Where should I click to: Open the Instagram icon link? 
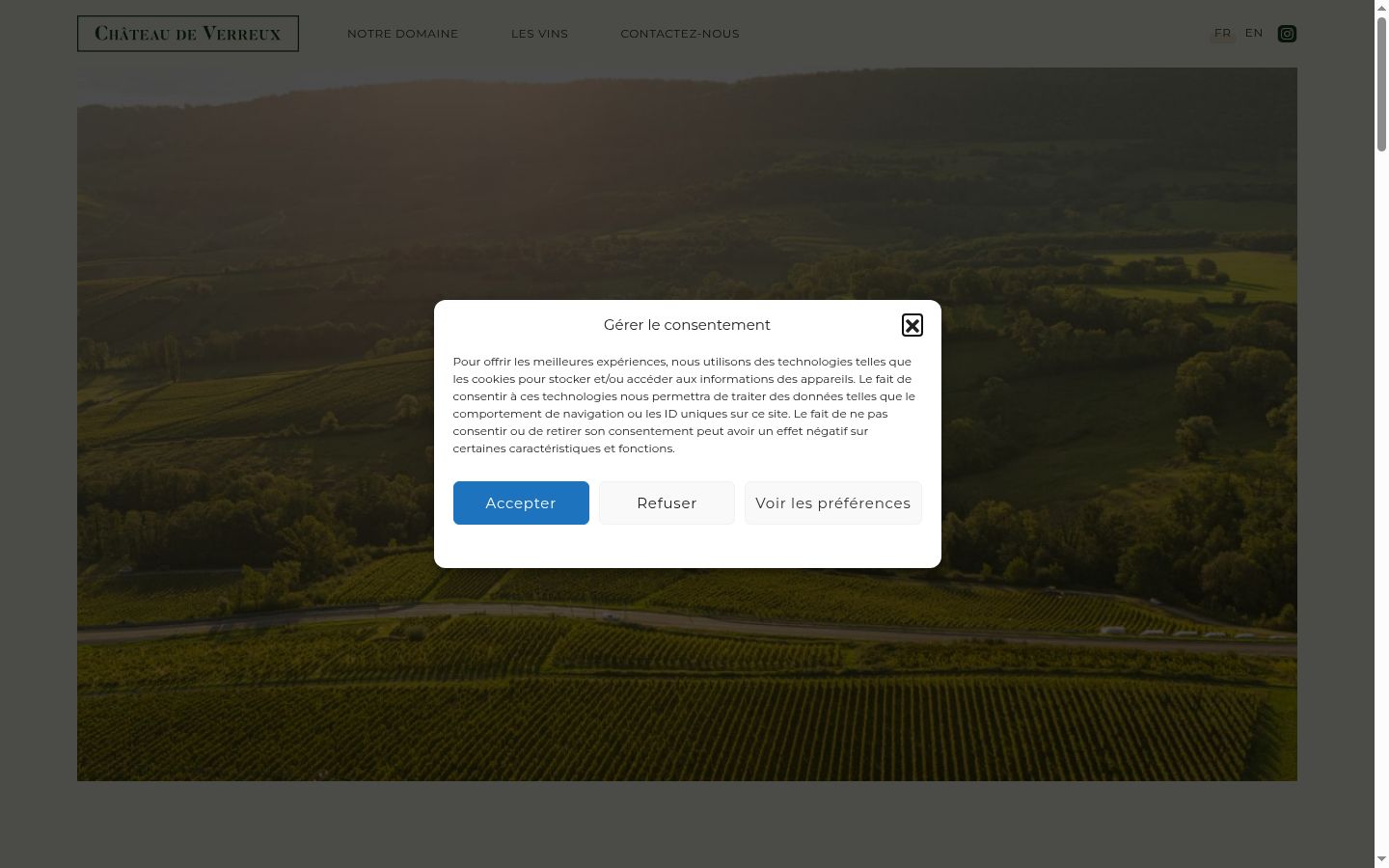coord(1287,34)
